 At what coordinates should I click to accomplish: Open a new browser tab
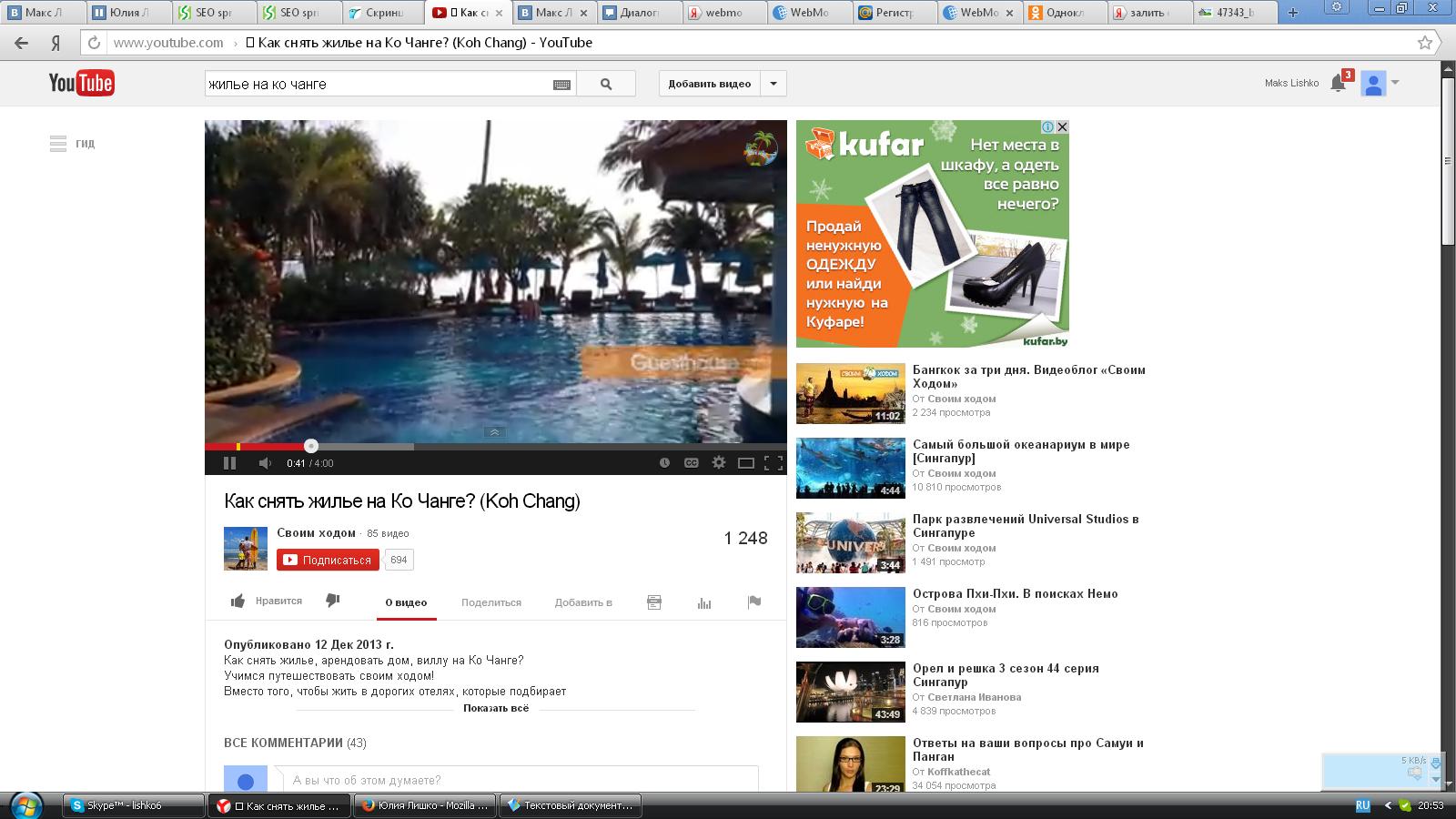tap(1292, 13)
